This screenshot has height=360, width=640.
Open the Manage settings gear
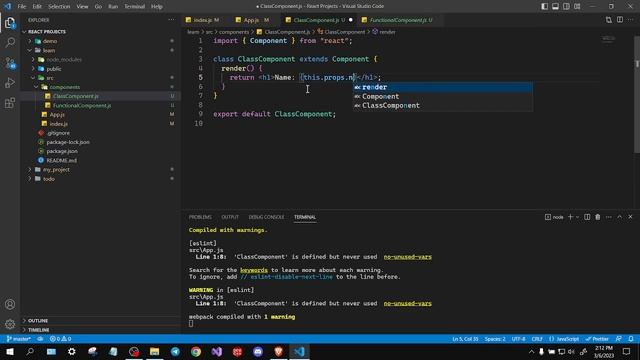[10, 324]
